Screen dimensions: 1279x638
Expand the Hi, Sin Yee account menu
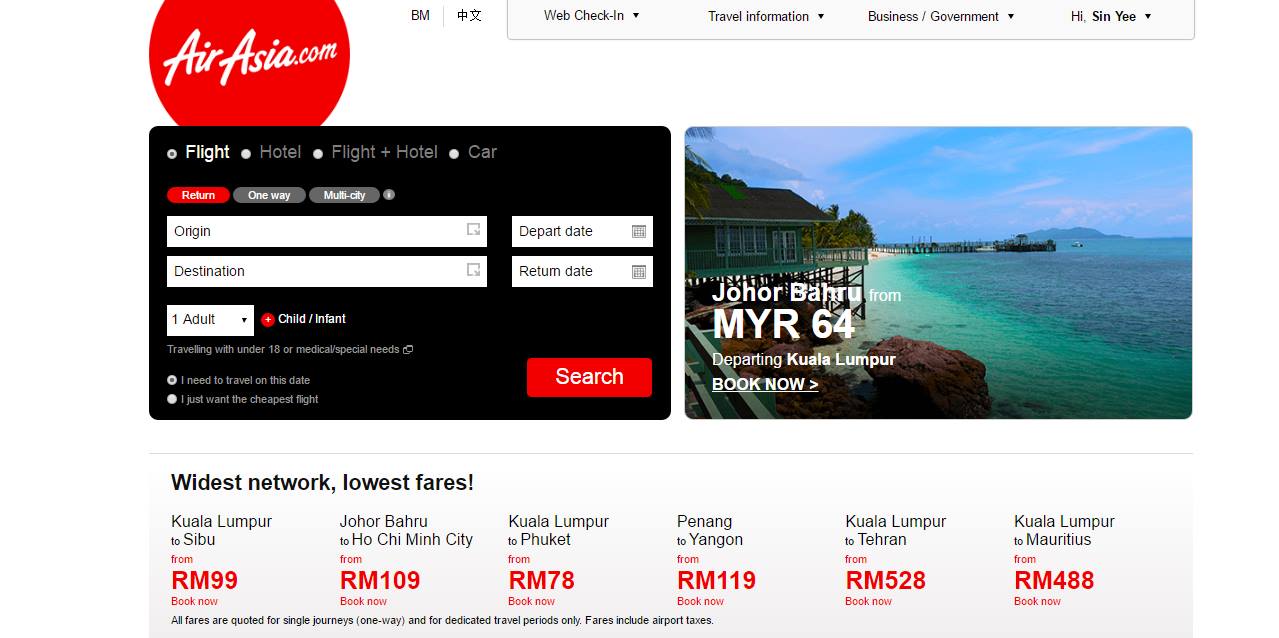point(1111,16)
